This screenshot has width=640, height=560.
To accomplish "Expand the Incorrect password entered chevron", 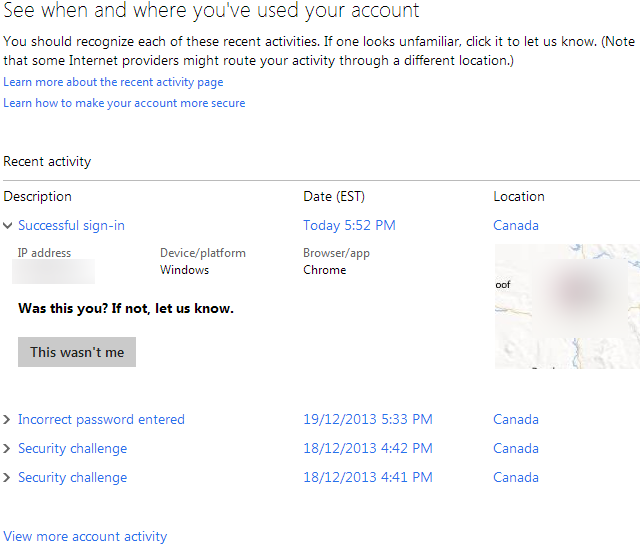I will [8, 420].
